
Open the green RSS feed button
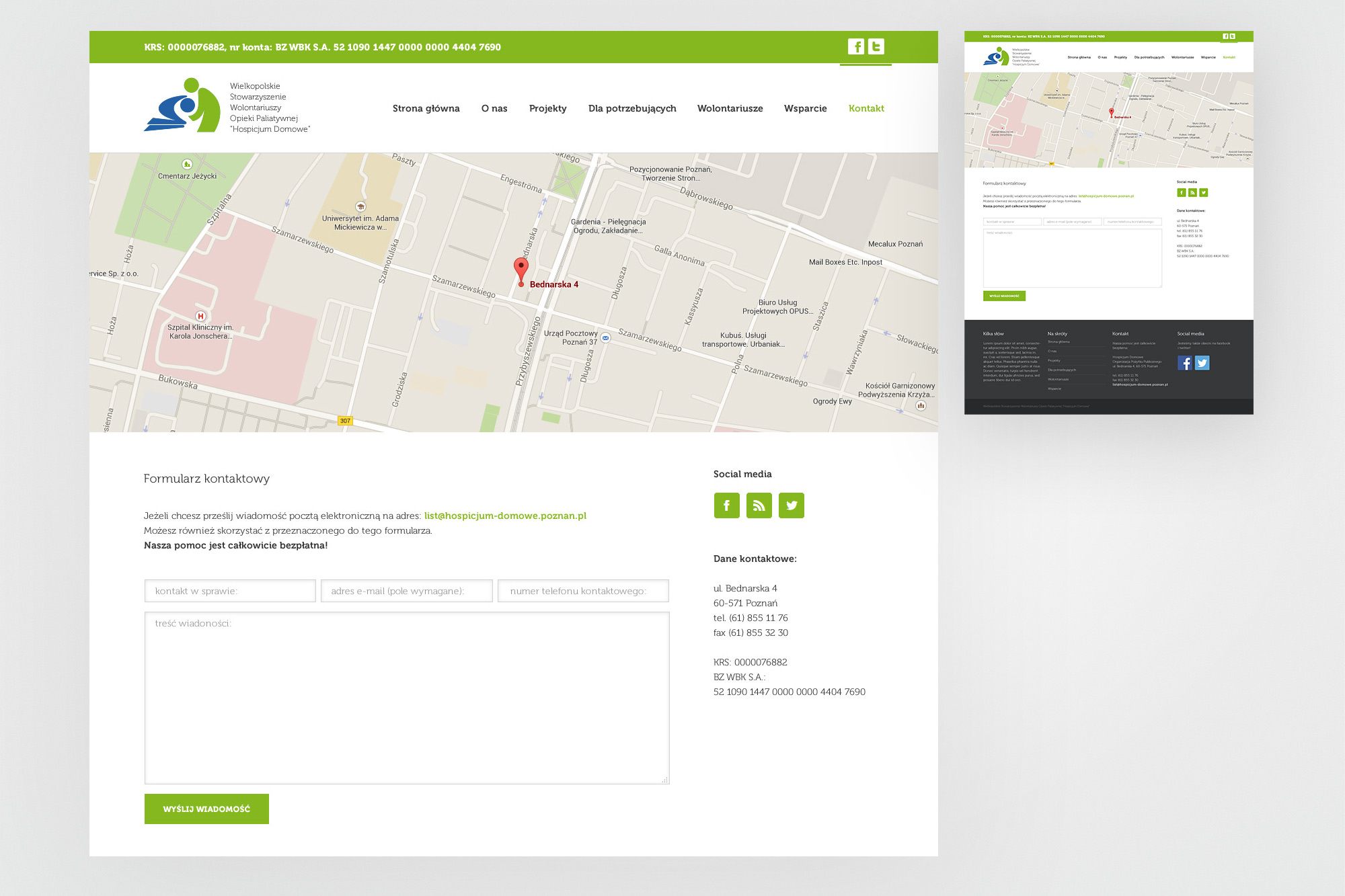759,505
